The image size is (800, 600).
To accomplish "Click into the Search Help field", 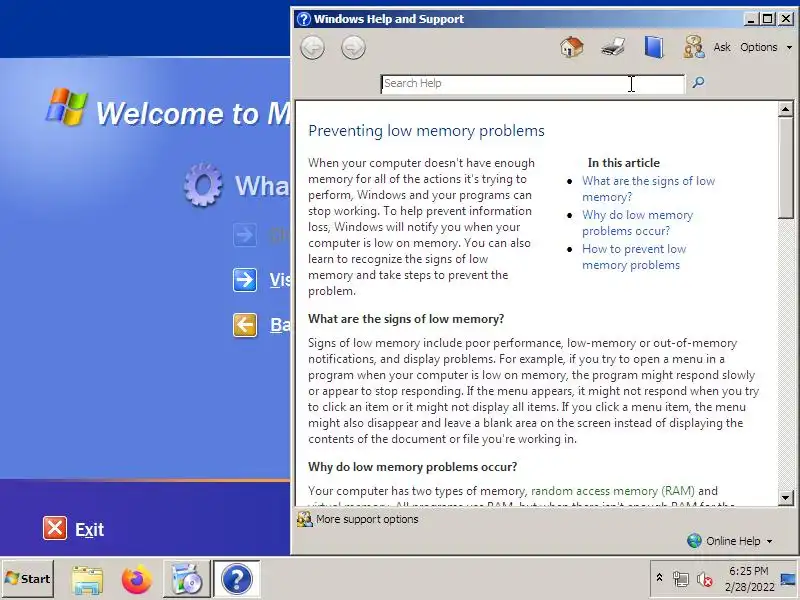I will [x=533, y=84].
